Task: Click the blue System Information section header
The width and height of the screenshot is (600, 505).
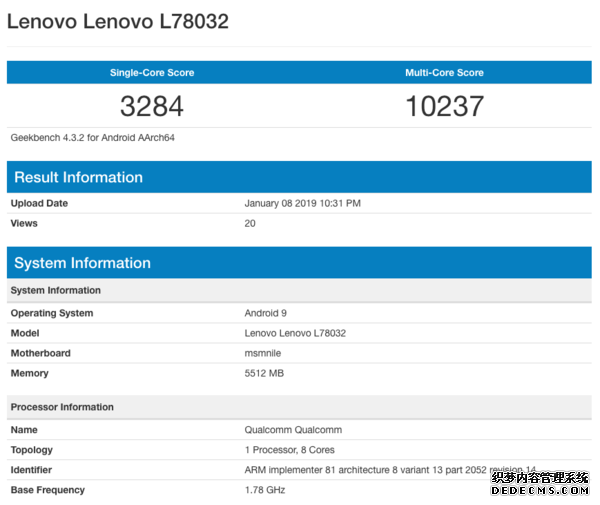Action: point(299,263)
